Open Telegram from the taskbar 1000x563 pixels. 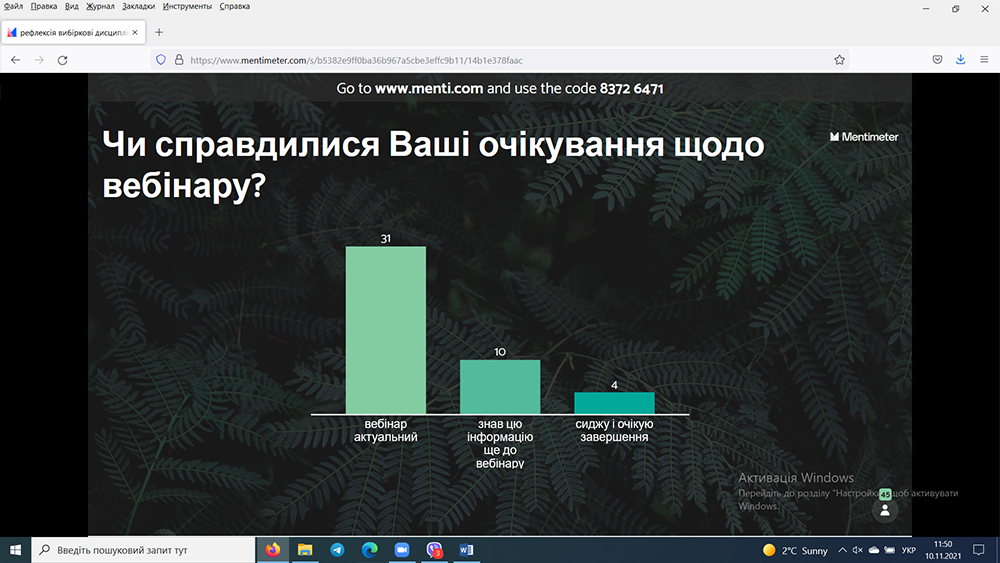coord(337,550)
